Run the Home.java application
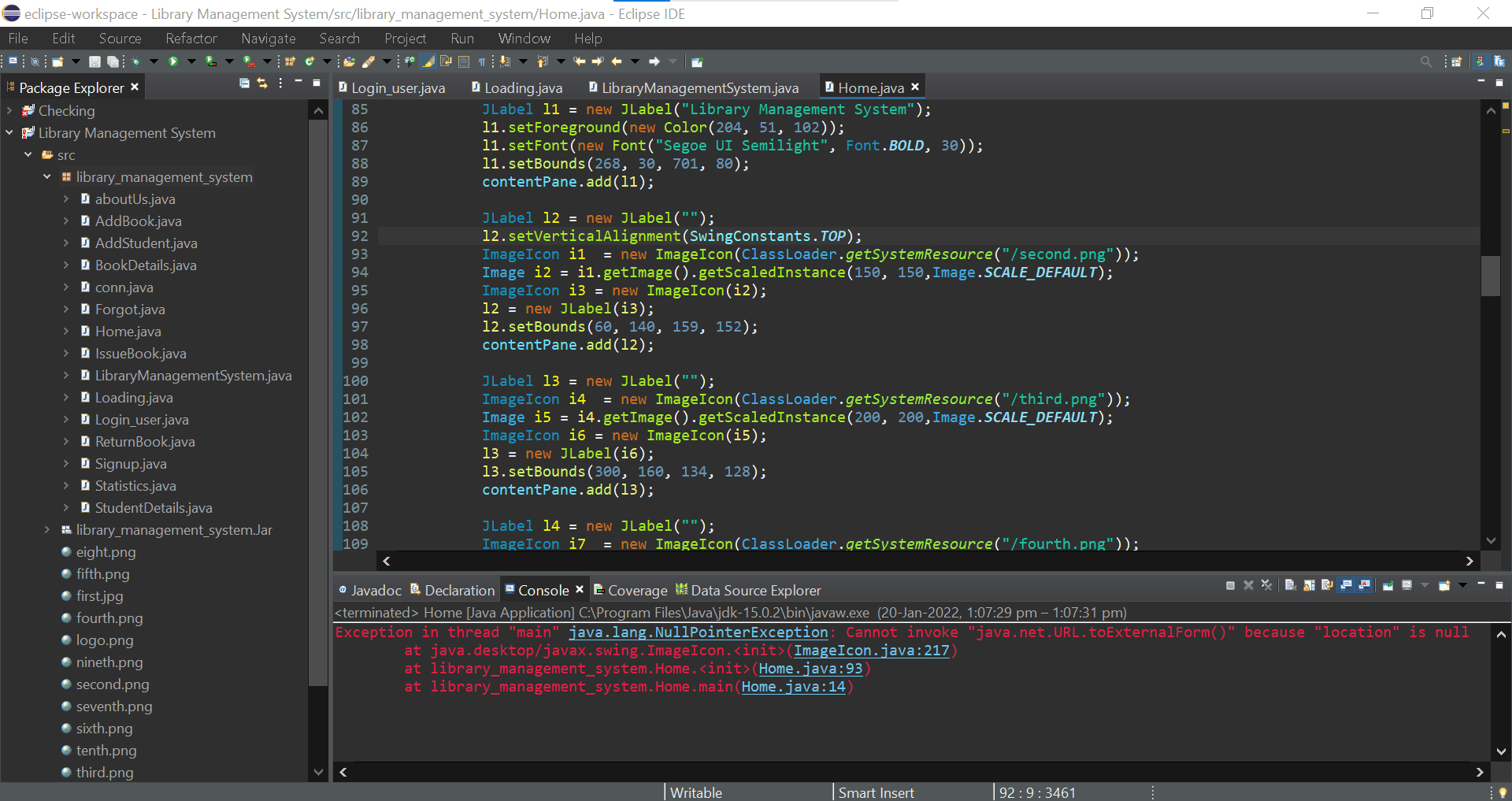Viewport: 1512px width, 801px height. point(173,61)
